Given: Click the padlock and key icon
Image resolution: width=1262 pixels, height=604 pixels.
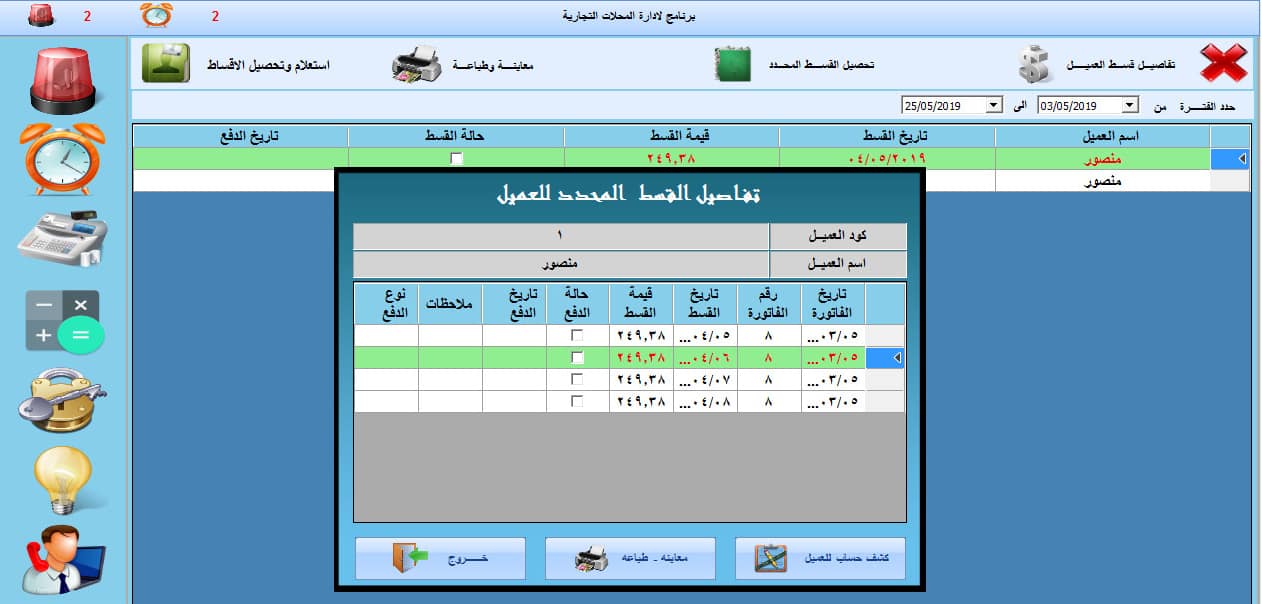Looking at the screenshot, I should (62, 399).
